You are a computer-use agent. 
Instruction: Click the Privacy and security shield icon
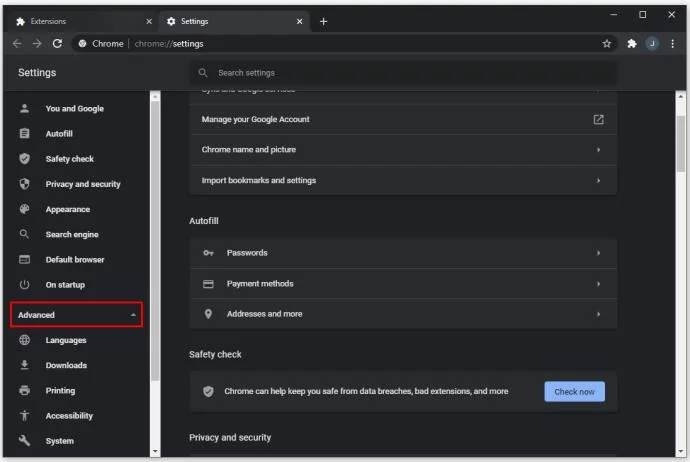pyautogui.click(x=25, y=184)
